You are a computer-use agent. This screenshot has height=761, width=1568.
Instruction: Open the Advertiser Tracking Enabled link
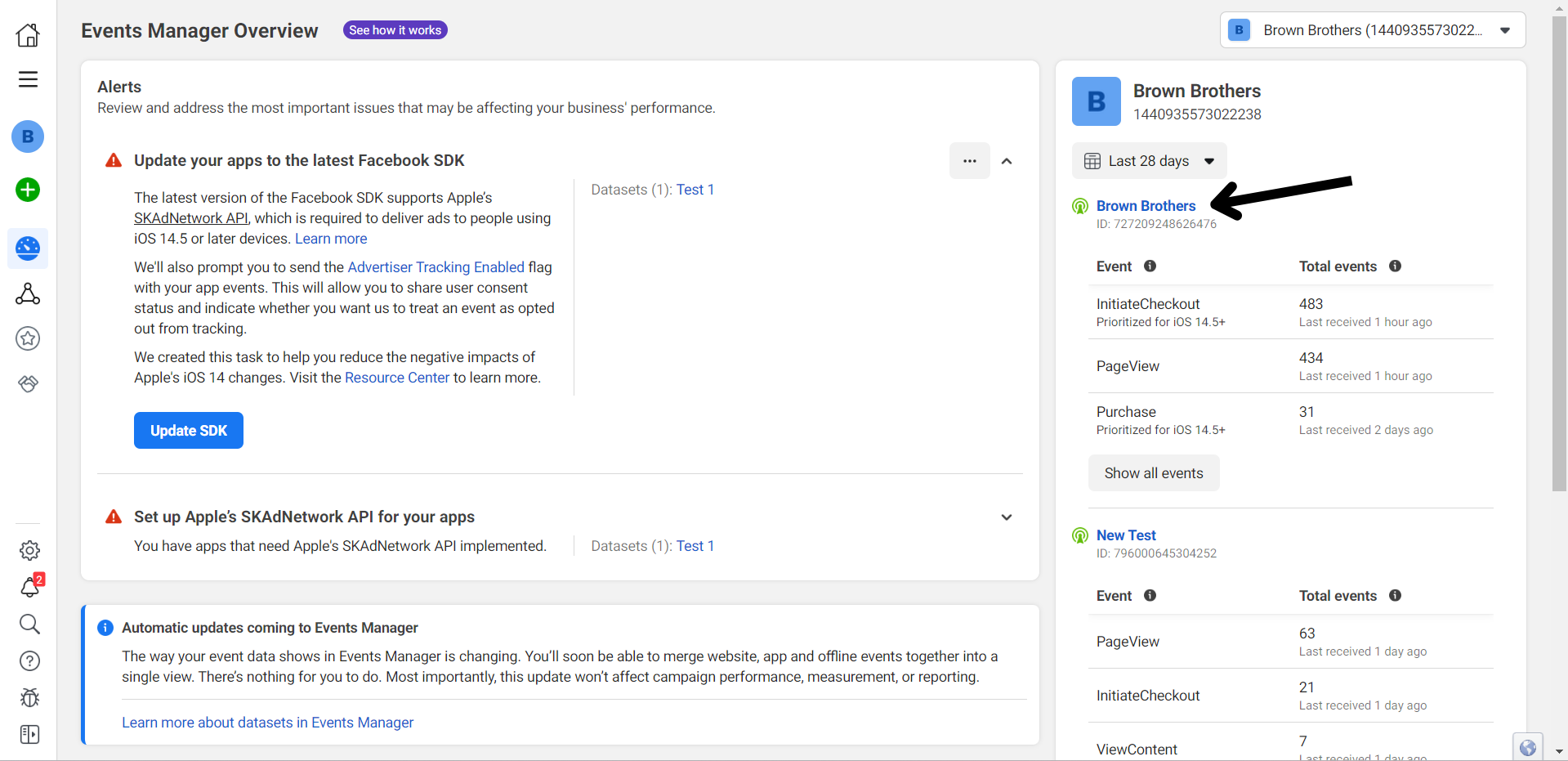tap(436, 267)
